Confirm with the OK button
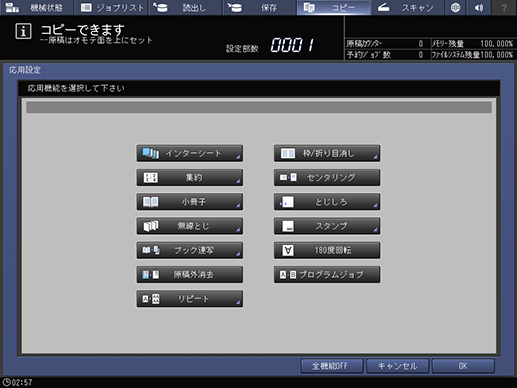The height and width of the screenshot is (388, 517). pyautogui.click(x=463, y=366)
